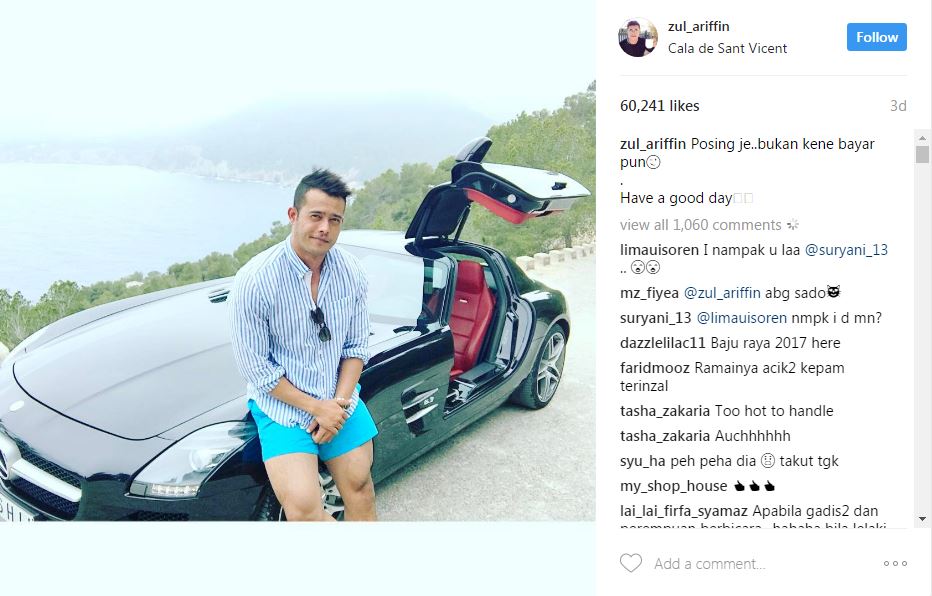Click the comments scrollbar thumb
This screenshot has width=932, height=596.
pos(922,154)
